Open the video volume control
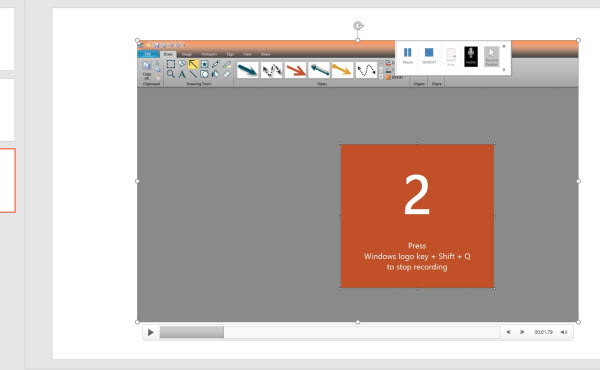 point(564,332)
